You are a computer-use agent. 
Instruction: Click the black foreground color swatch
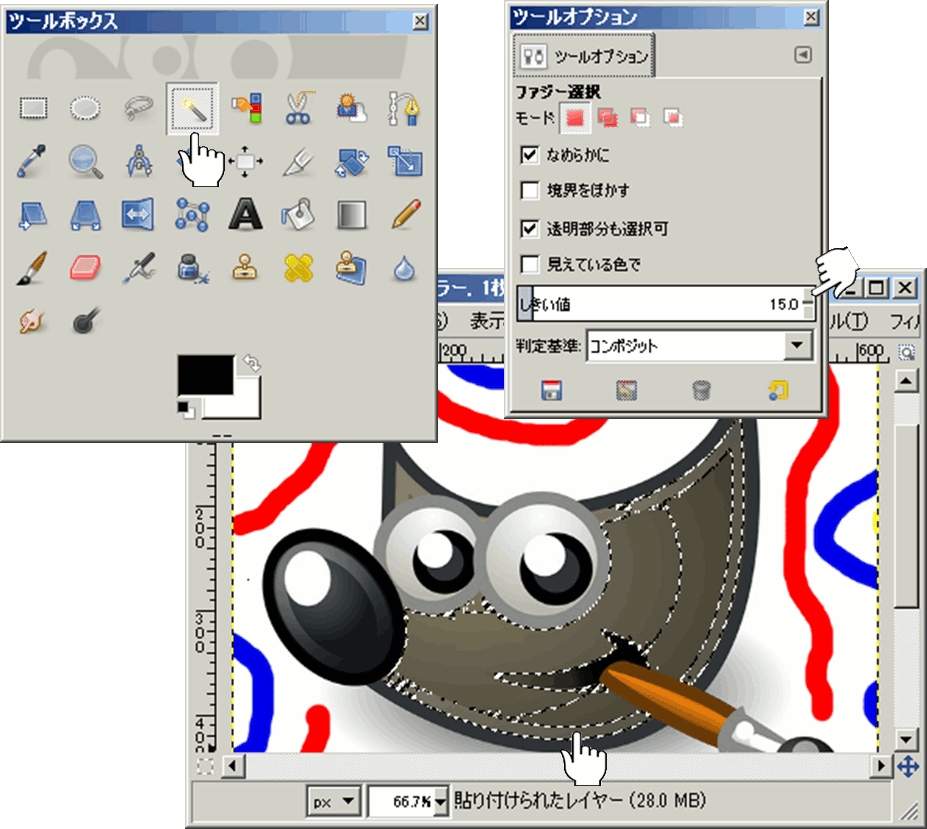[x=204, y=374]
